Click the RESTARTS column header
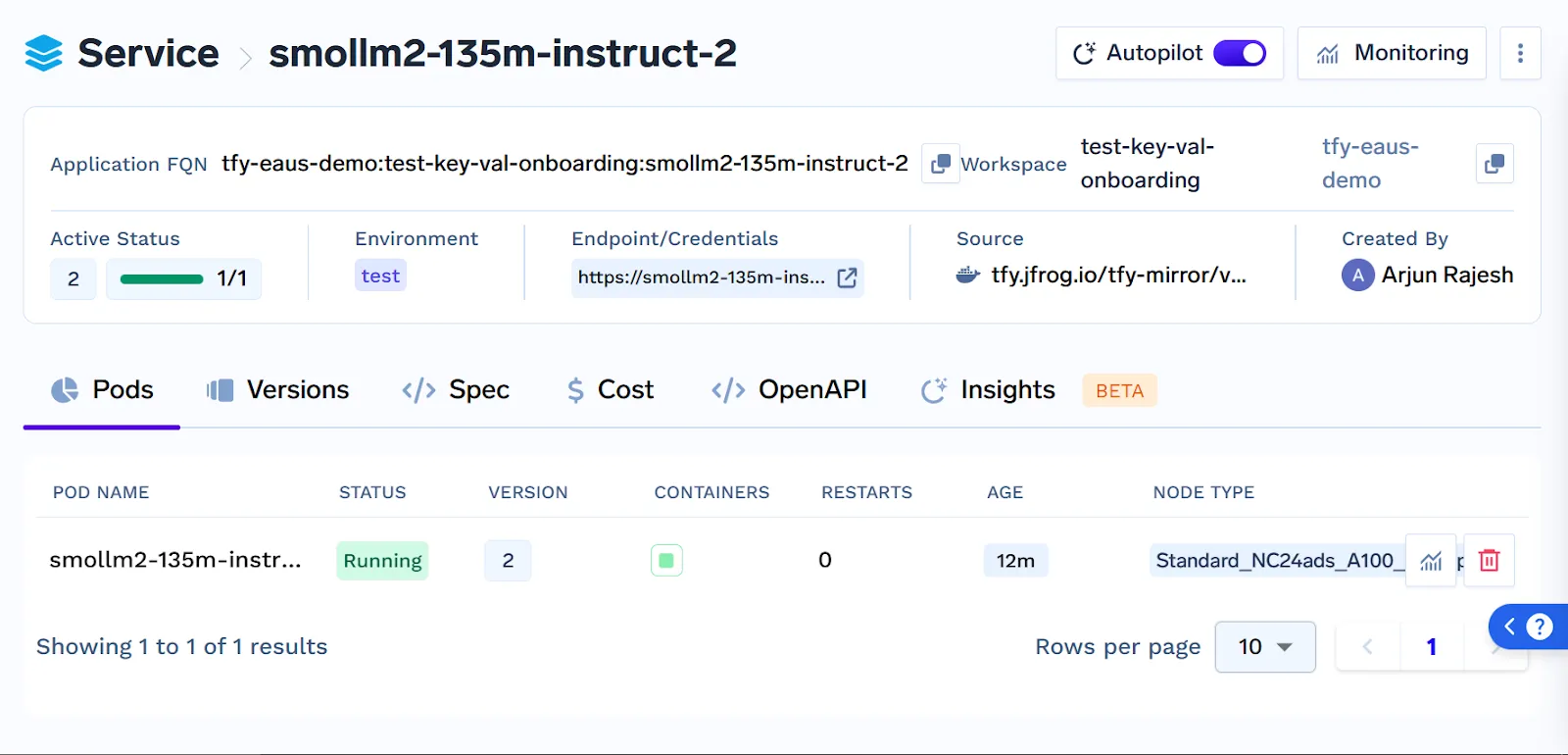1568x755 pixels. 866,492
